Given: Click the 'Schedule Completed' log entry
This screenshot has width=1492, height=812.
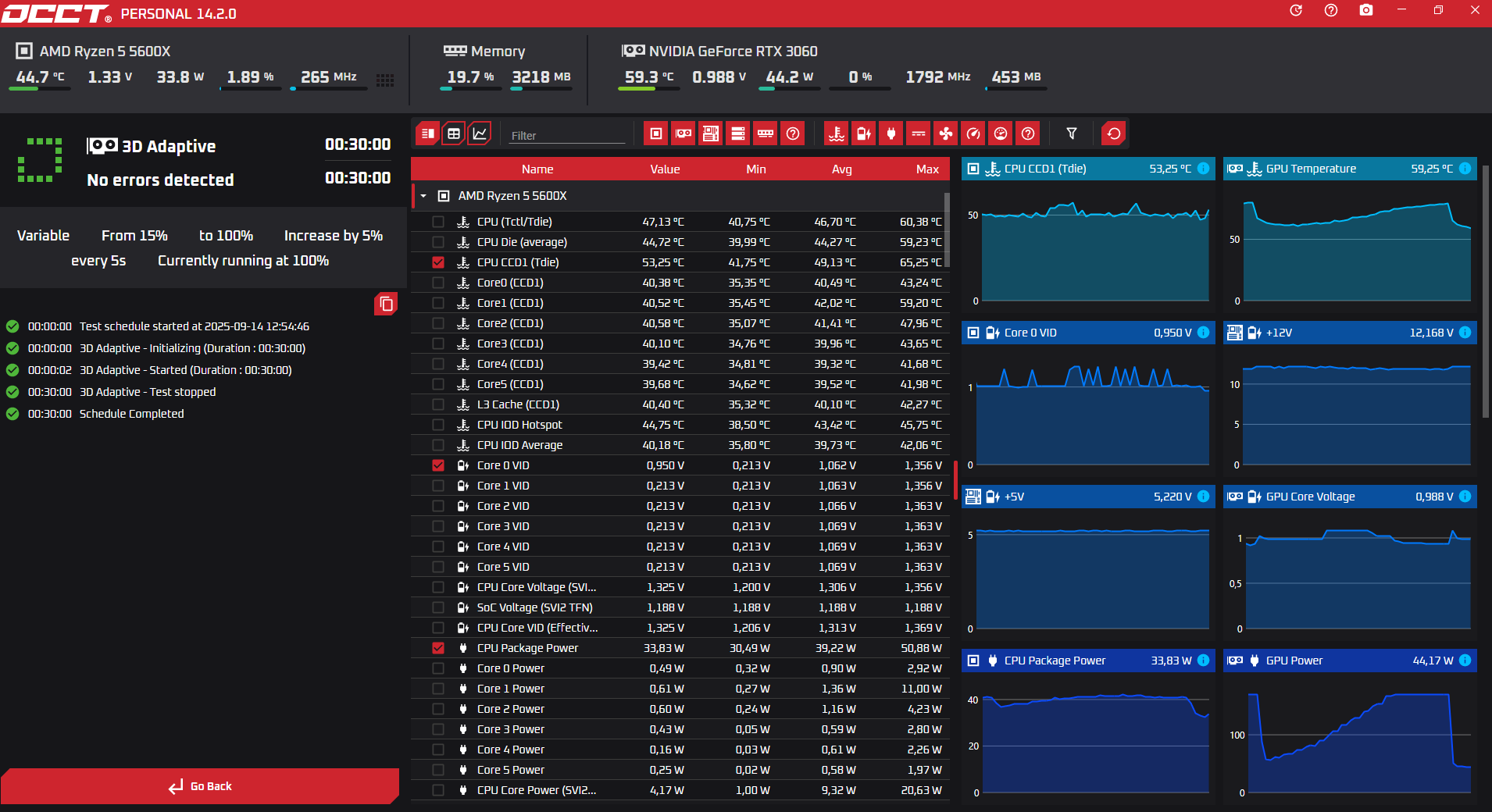Looking at the screenshot, I should click(x=131, y=414).
